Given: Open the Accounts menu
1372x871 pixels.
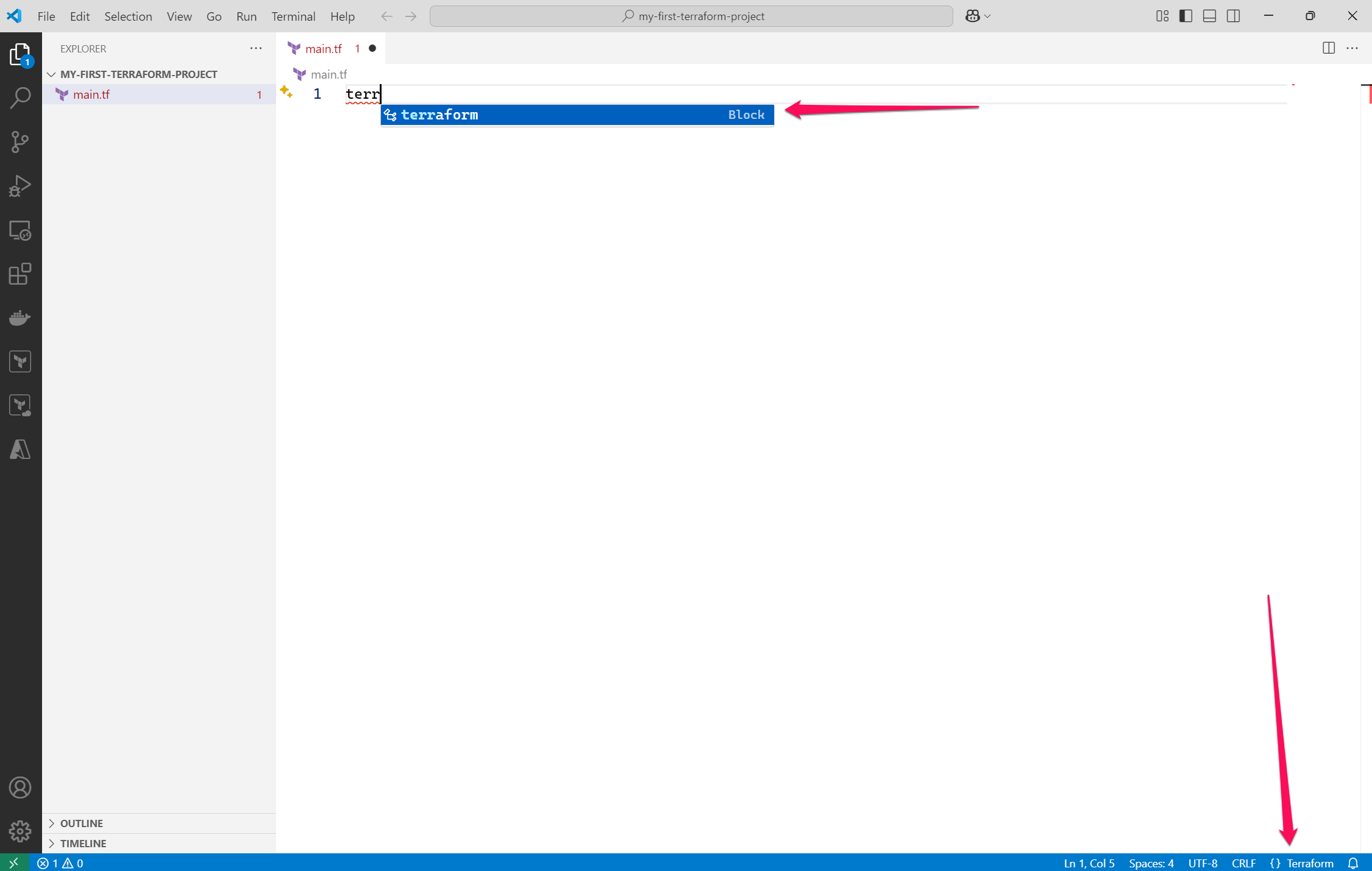Looking at the screenshot, I should click(x=20, y=787).
